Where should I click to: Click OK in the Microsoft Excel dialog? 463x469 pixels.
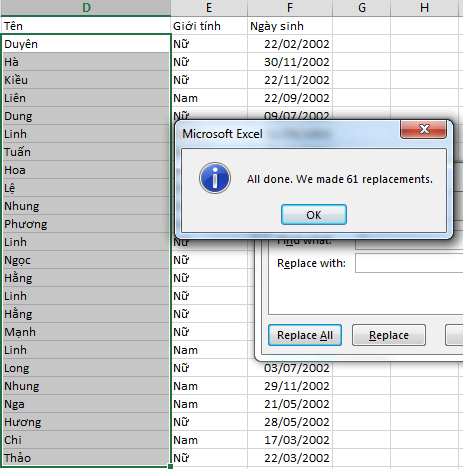pos(314,215)
